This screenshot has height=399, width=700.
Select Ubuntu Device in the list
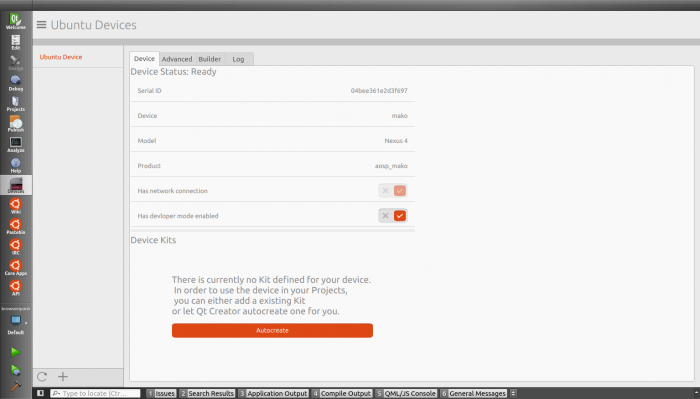point(61,57)
